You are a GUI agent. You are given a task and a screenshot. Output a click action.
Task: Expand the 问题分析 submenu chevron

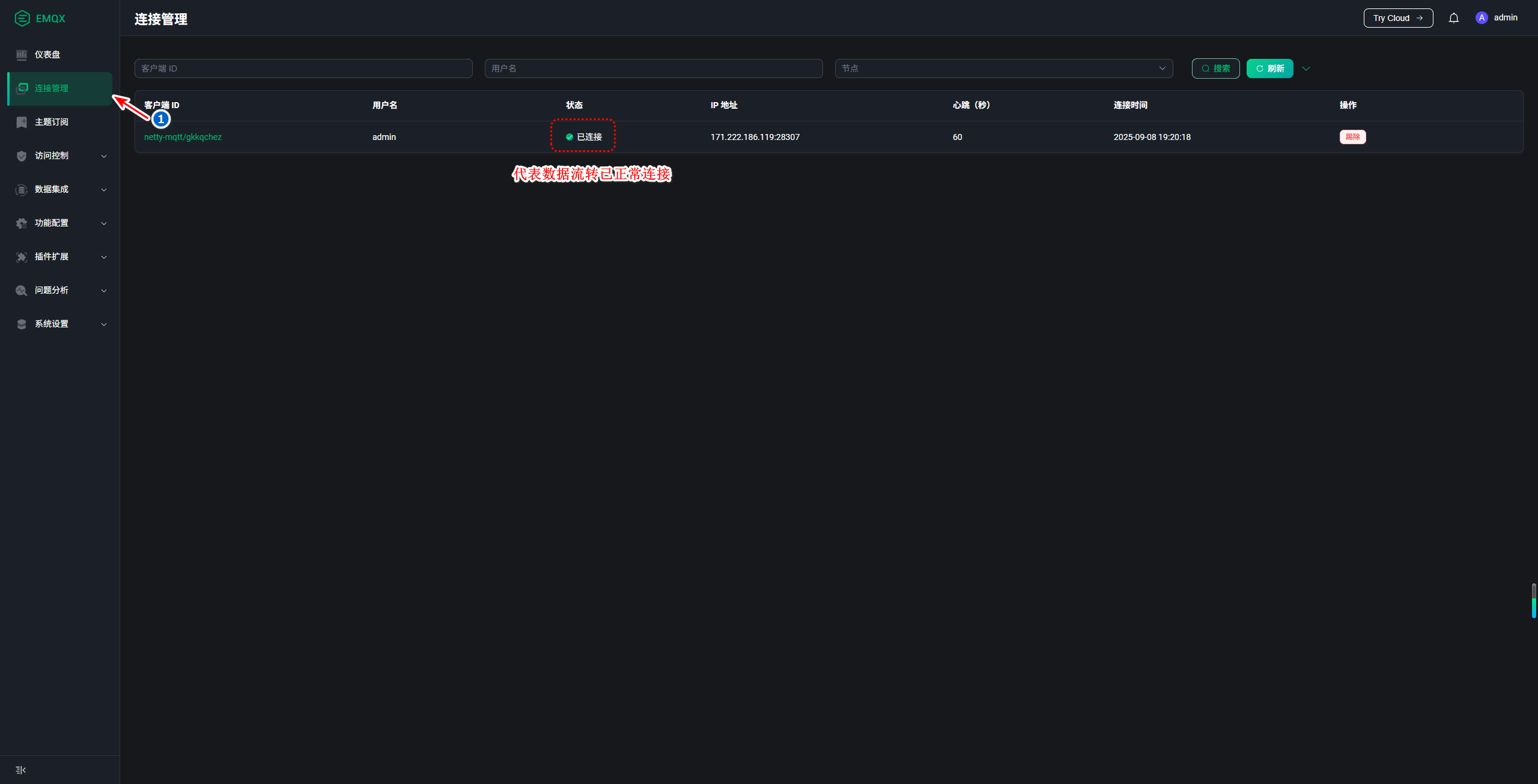(x=104, y=291)
